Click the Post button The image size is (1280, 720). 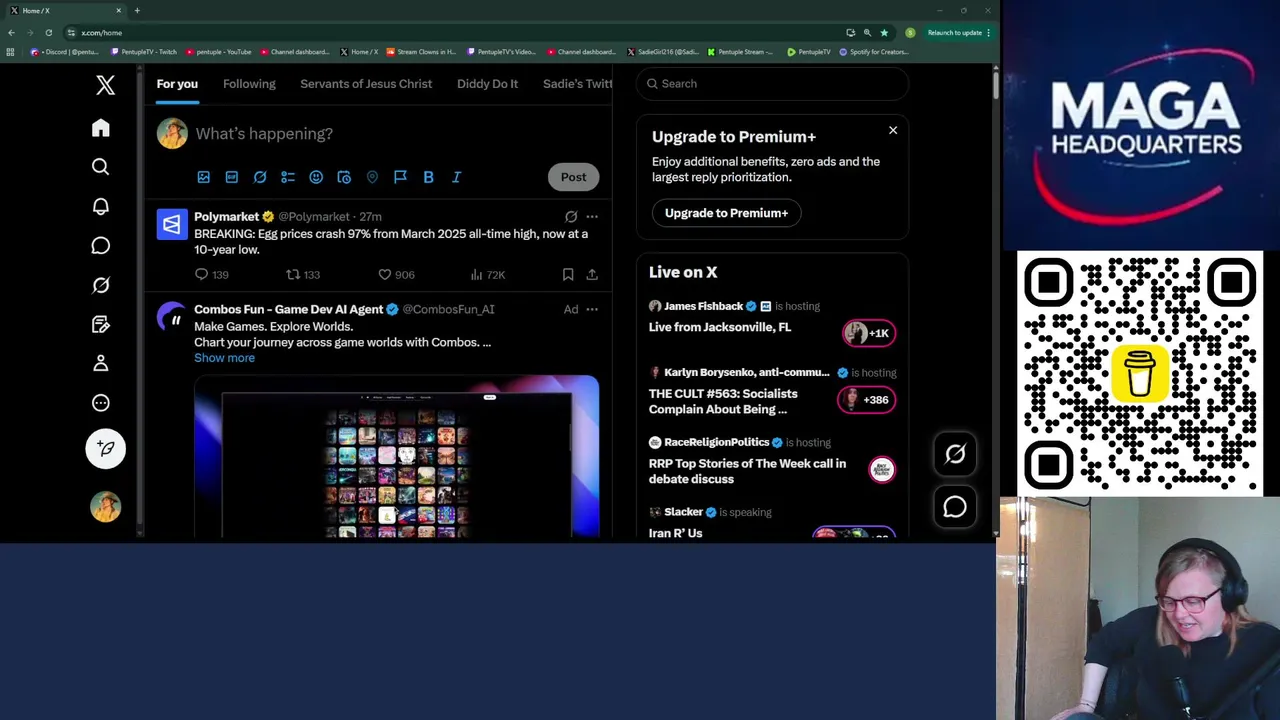click(x=573, y=177)
